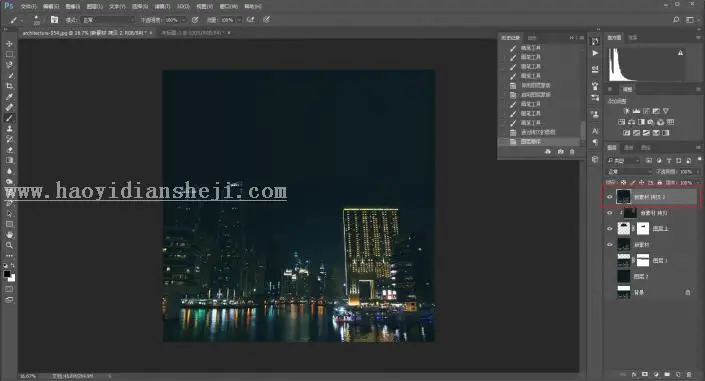
Task: Select the Gradient tool
Action: click(x=9, y=160)
